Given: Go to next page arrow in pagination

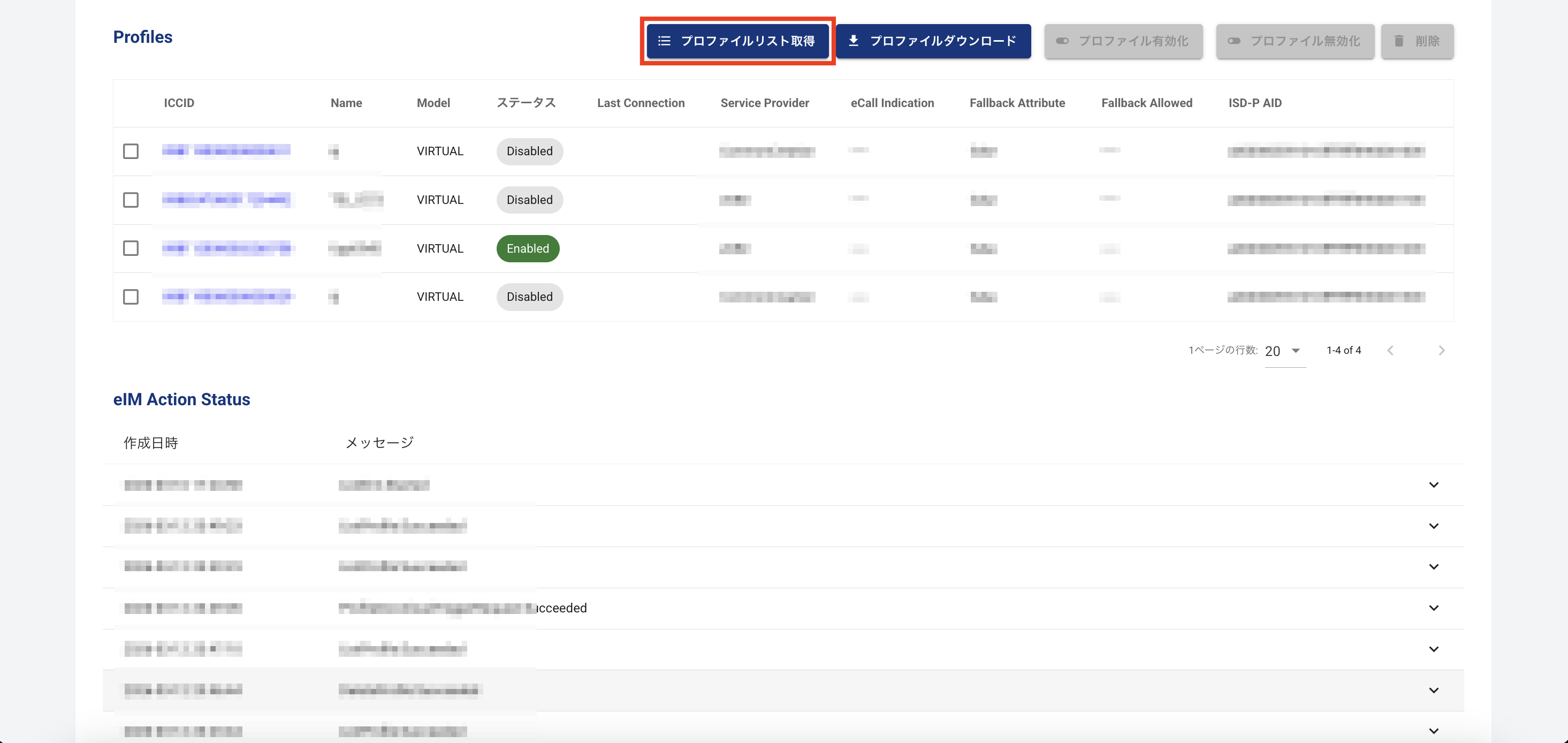Looking at the screenshot, I should [1441, 350].
